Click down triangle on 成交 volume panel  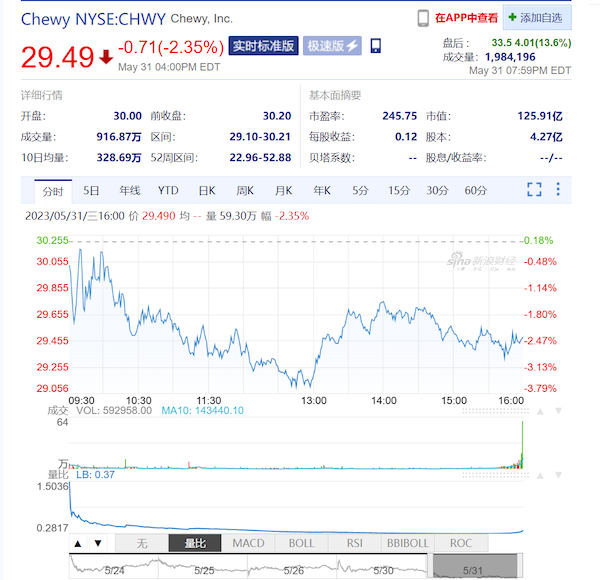(558, 411)
